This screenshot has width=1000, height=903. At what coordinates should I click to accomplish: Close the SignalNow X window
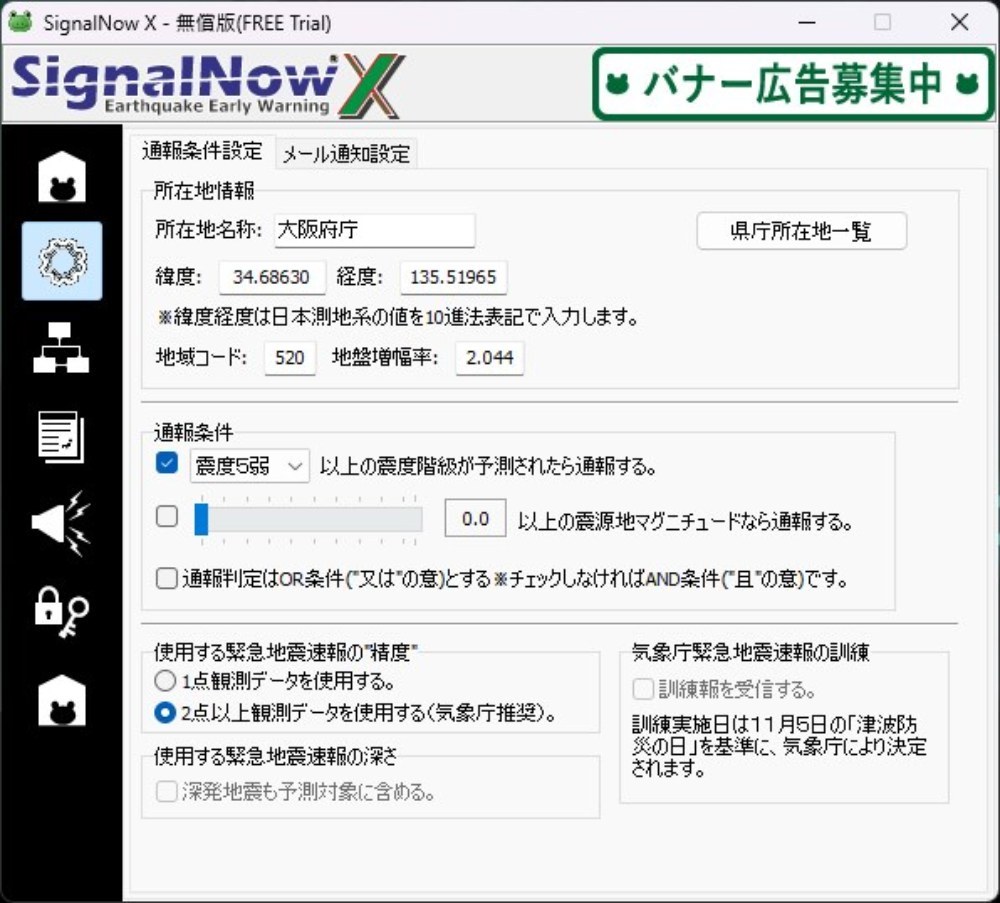(959, 22)
